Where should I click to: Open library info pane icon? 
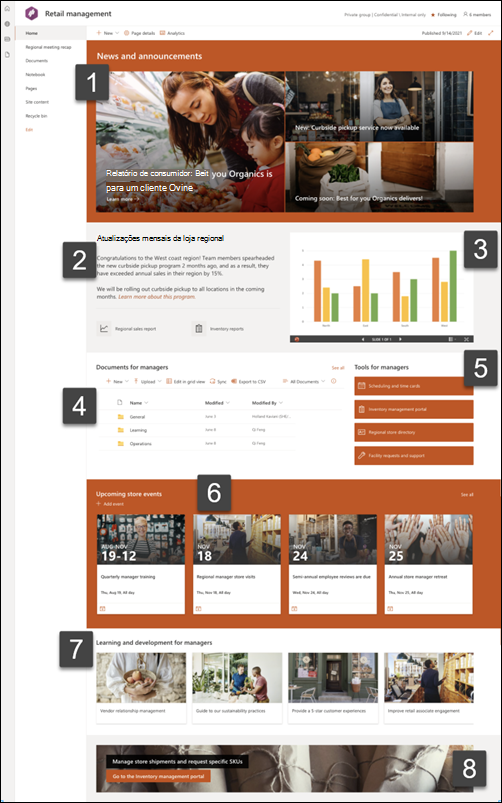click(x=333, y=381)
